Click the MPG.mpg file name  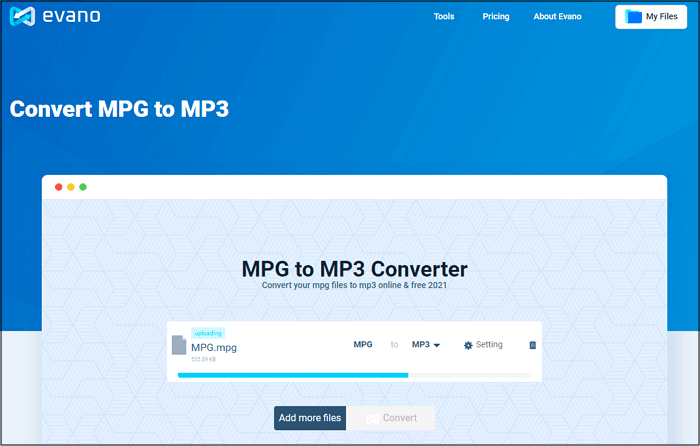click(214, 348)
